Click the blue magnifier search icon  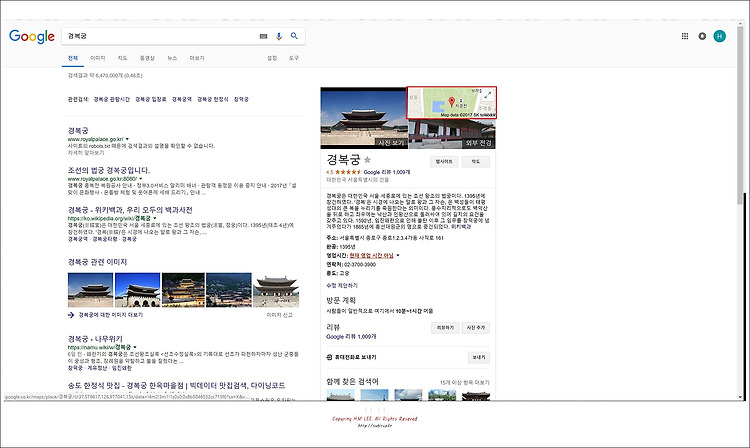294,36
